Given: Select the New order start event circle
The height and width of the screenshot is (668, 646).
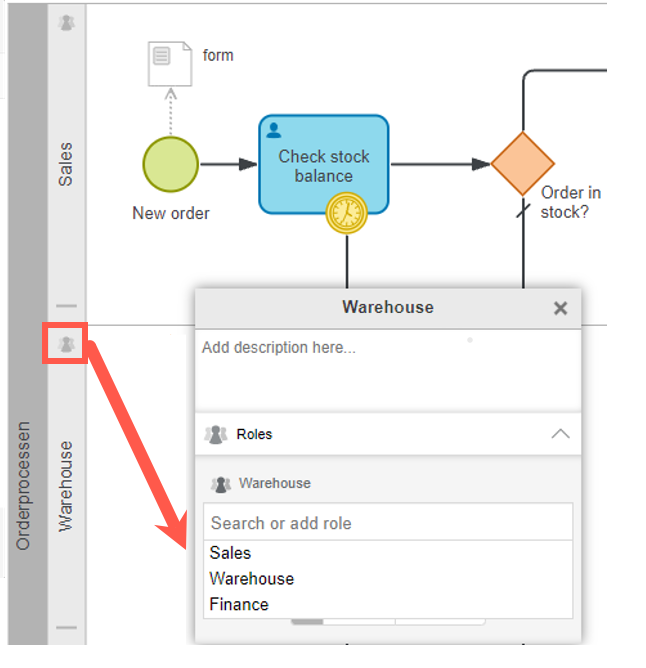Looking at the screenshot, I should coord(170,165).
